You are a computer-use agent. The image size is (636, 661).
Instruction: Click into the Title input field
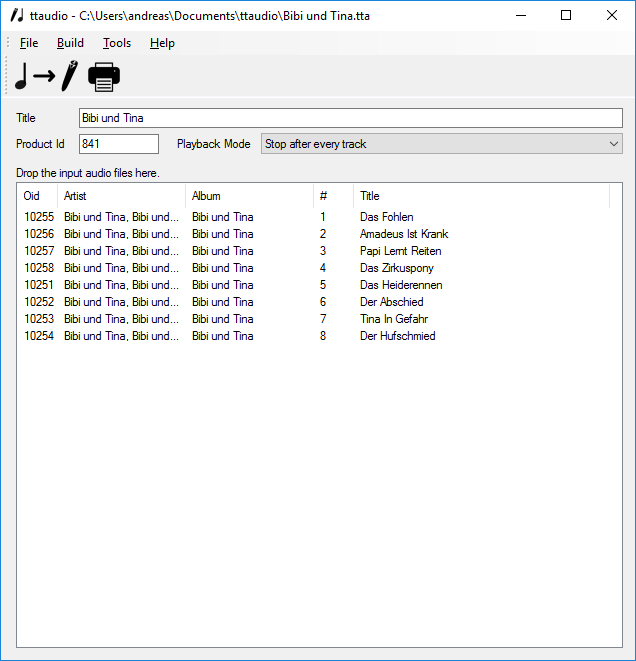(351, 118)
